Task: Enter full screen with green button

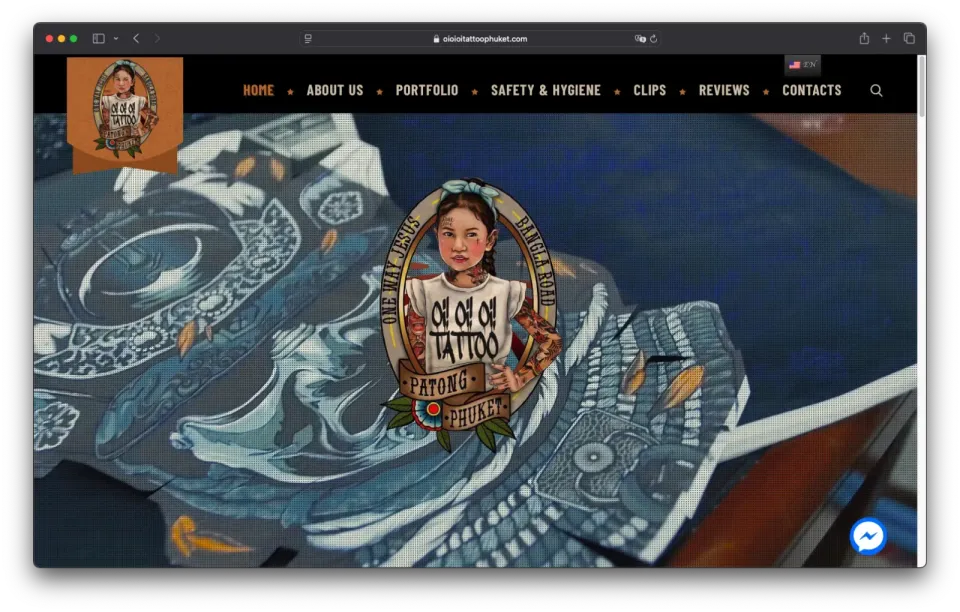Action: (73, 39)
